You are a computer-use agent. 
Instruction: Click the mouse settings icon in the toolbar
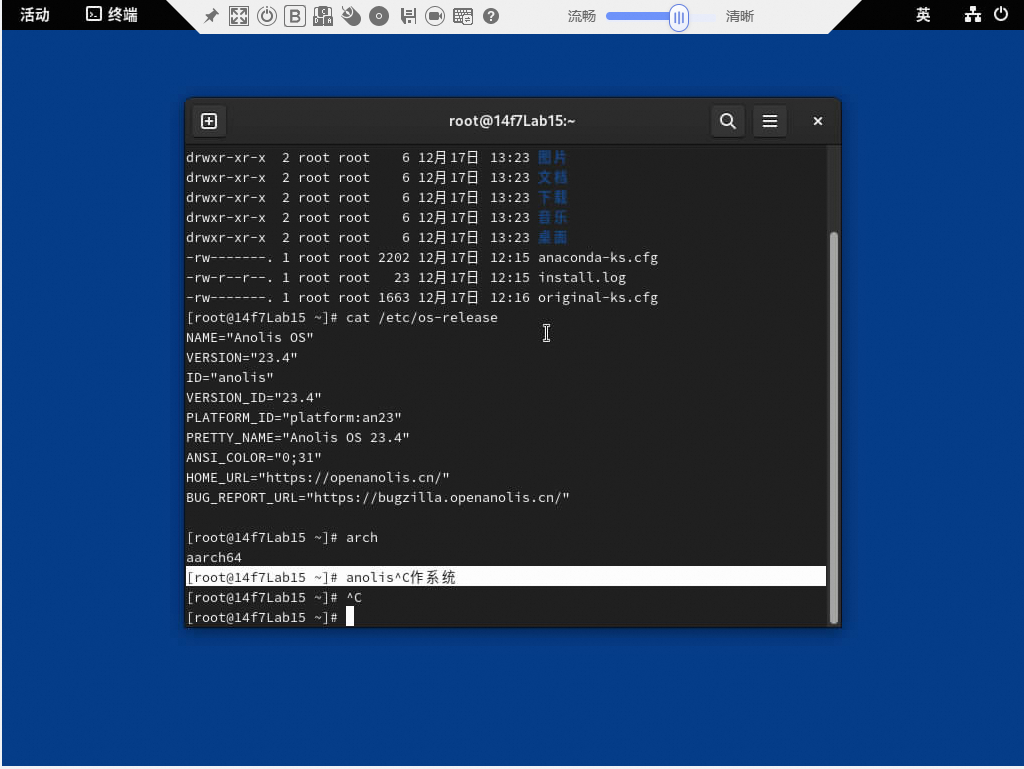(x=351, y=16)
